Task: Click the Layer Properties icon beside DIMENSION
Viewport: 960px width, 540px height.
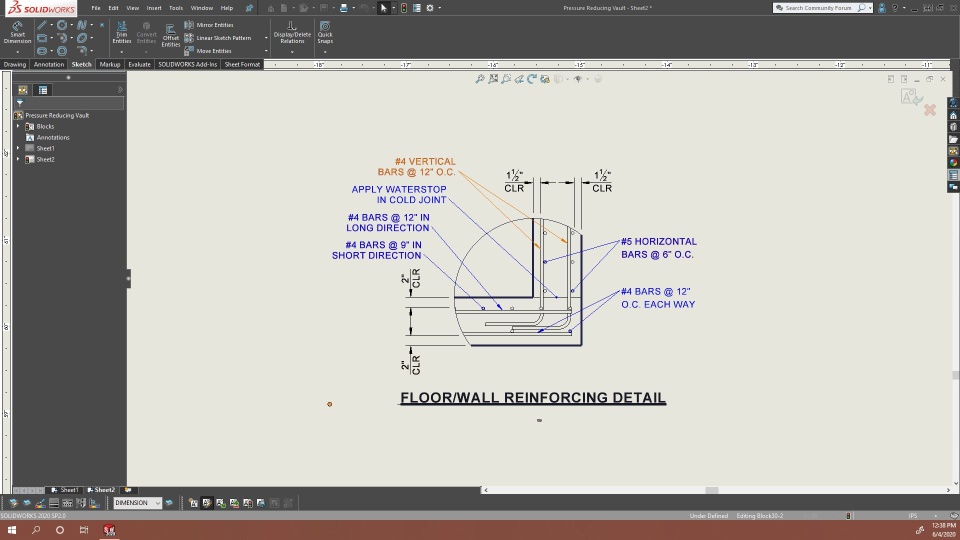Action: click(x=169, y=503)
